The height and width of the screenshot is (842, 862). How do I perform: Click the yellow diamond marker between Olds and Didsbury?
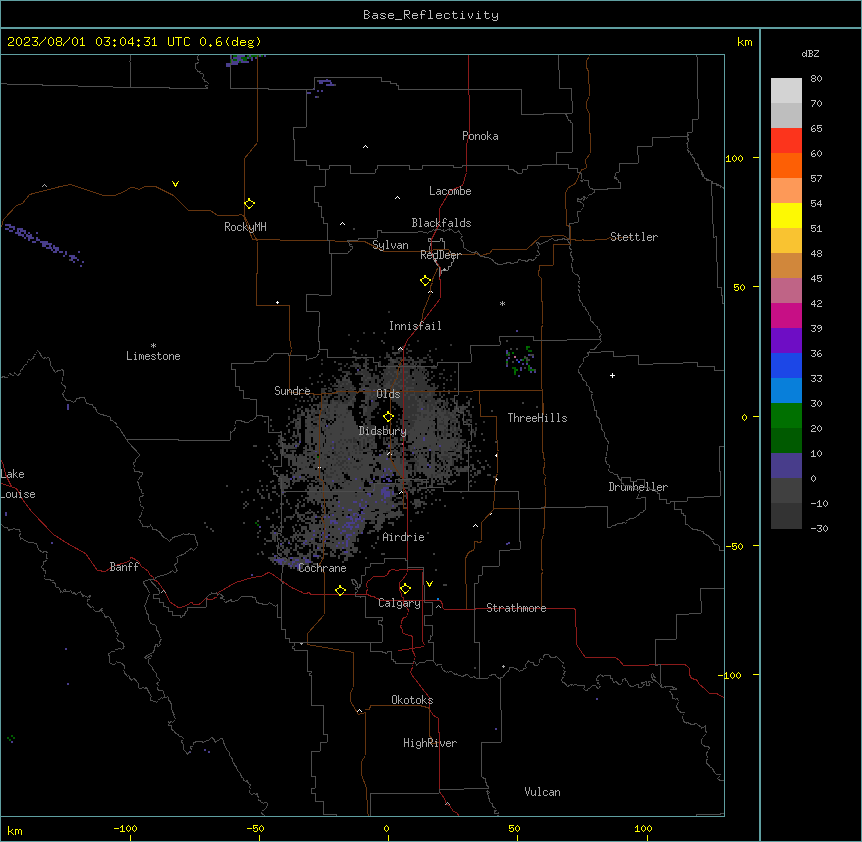389,417
